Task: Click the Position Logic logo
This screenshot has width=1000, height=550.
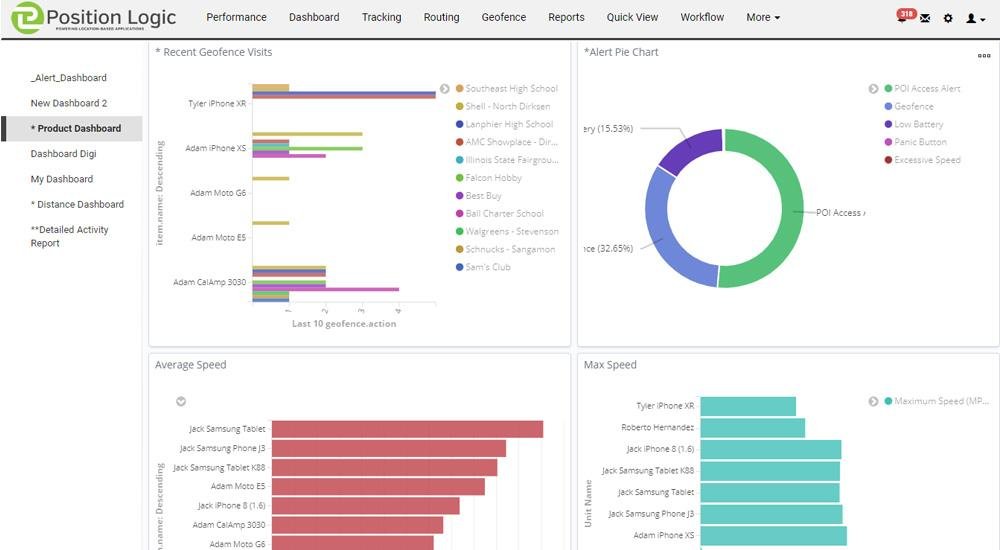Action: 93,18
